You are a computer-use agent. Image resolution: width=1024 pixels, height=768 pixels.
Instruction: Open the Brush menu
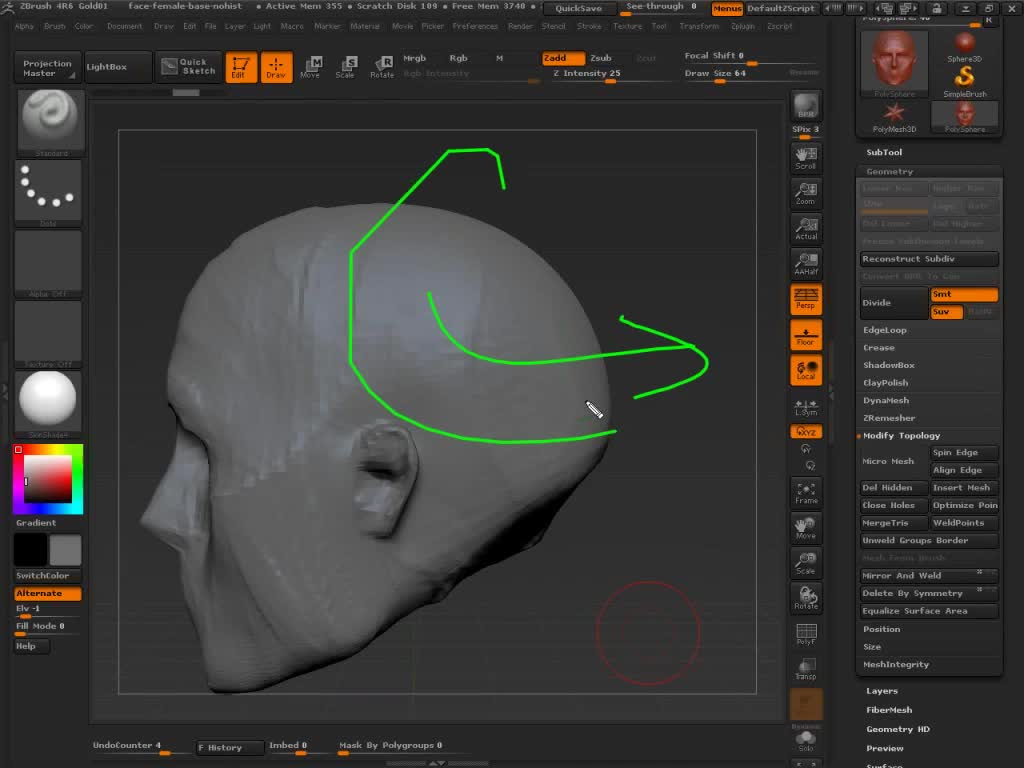(55, 26)
